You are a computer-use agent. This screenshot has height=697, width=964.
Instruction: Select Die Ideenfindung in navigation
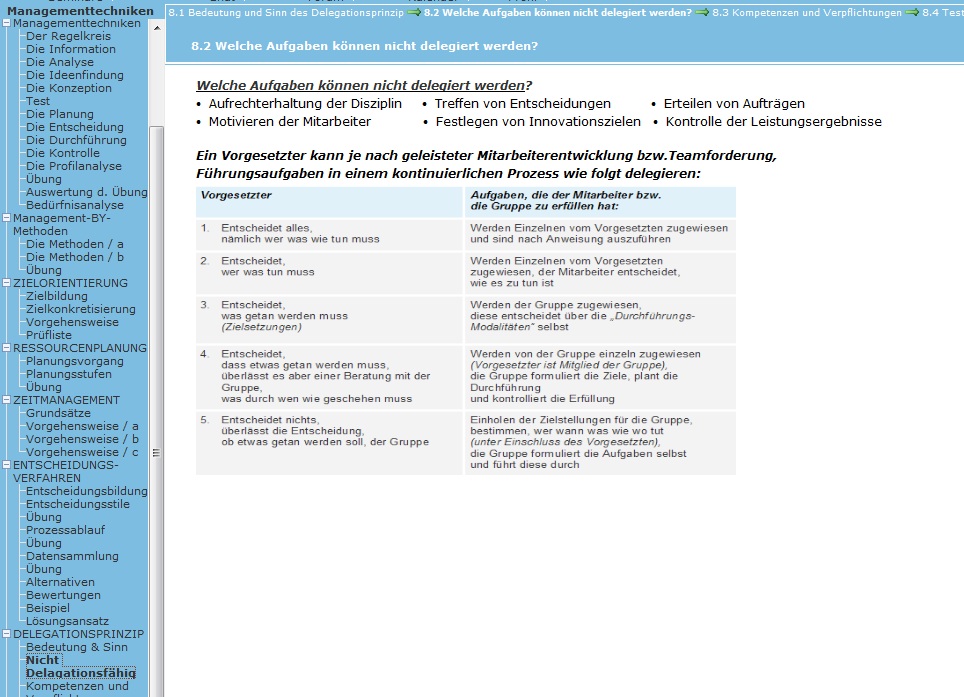point(74,75)
